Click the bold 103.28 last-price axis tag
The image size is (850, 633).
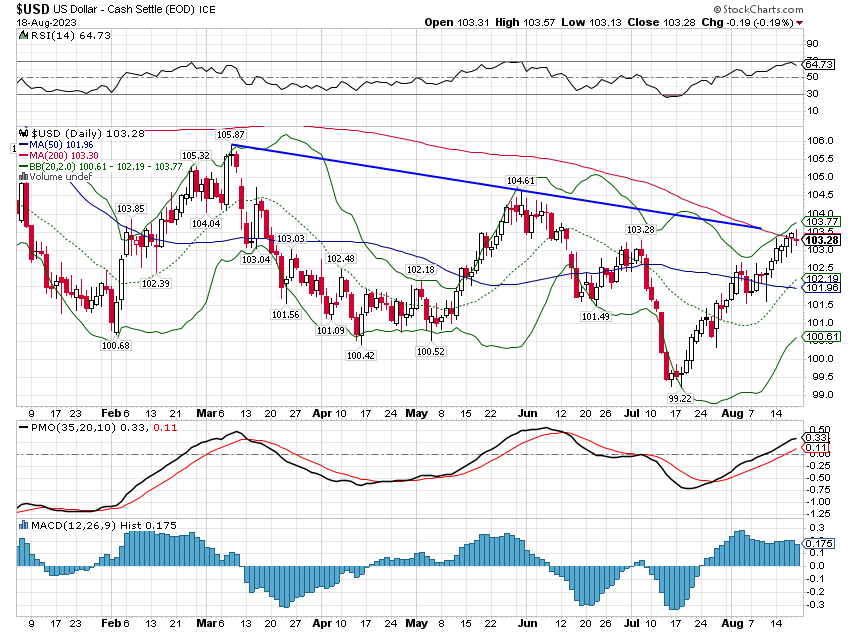(x=822, y=240)
